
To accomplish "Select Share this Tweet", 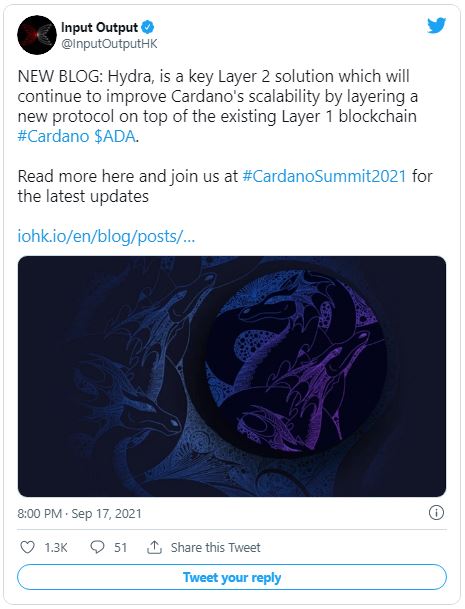I will (216, 548).
